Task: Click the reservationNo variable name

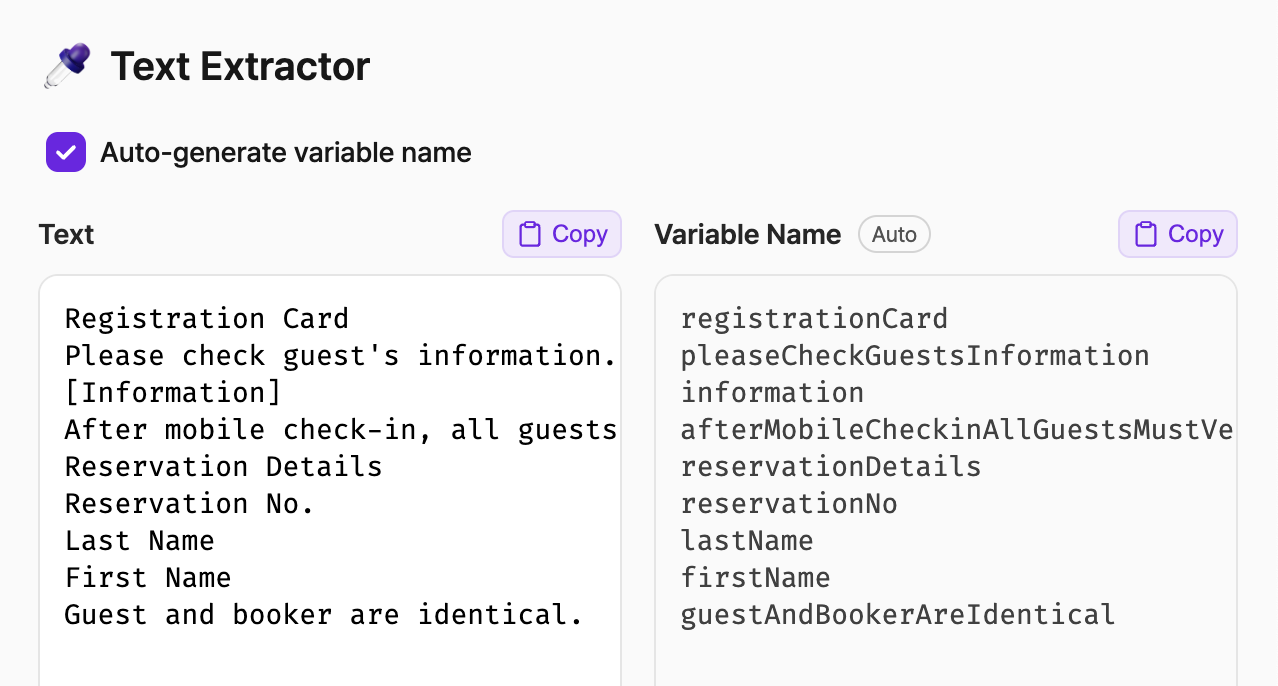Action: [x=789, y=504]
